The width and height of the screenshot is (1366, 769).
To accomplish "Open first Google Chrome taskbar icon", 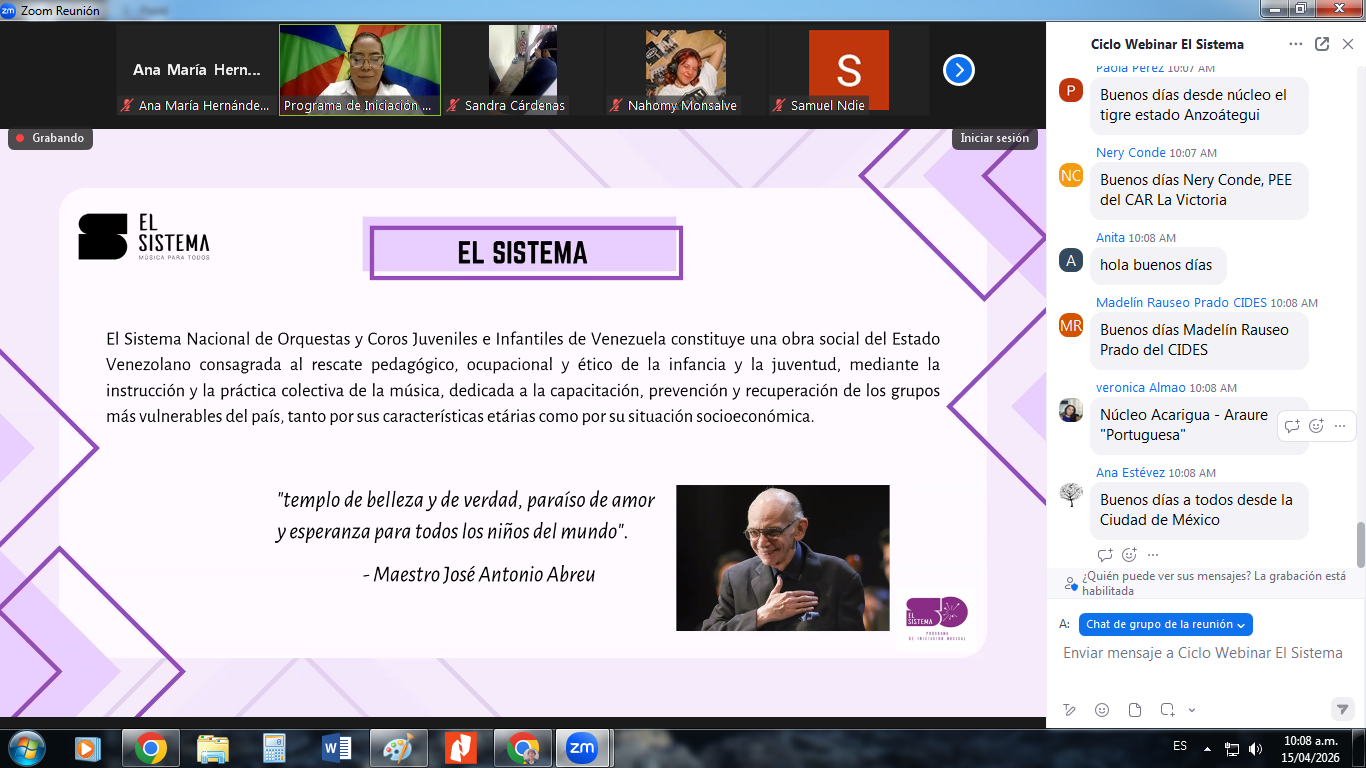I will 151,747.
